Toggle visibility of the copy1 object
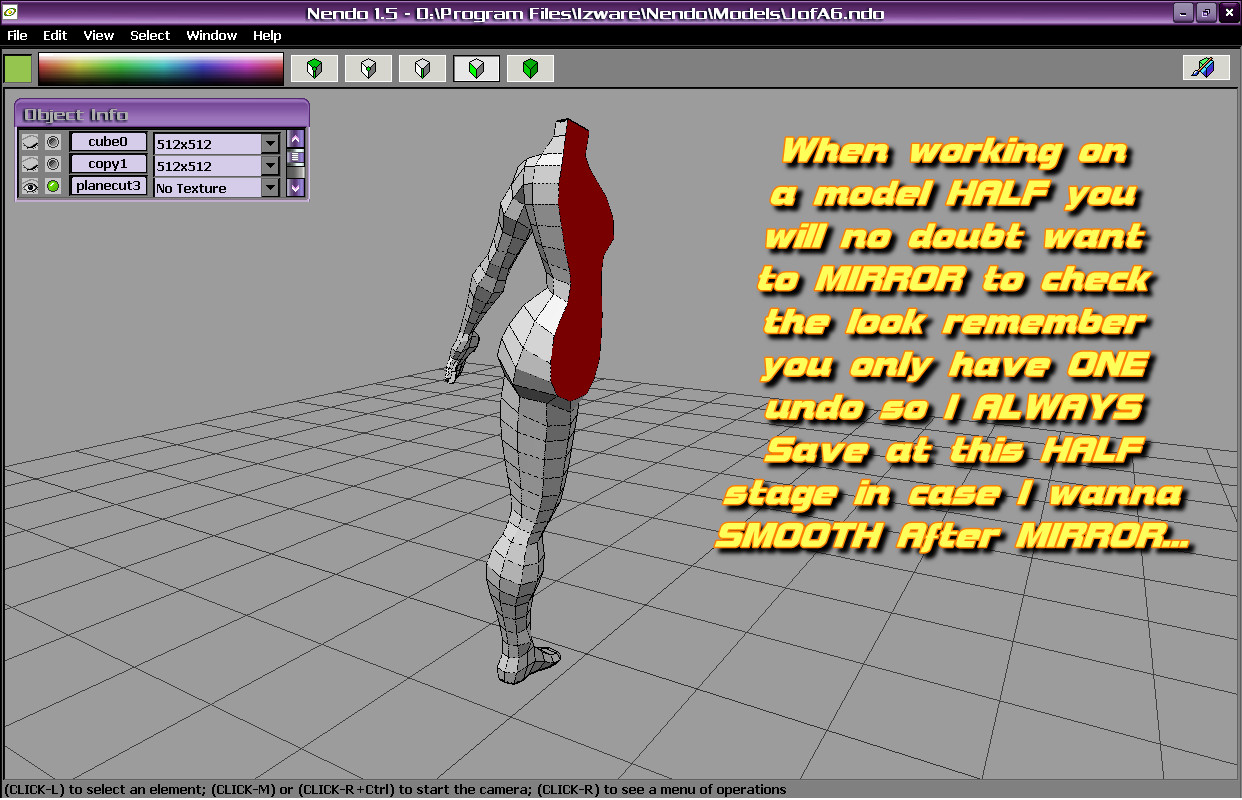This screenshot has height=800, width=1242. [30, 164]
